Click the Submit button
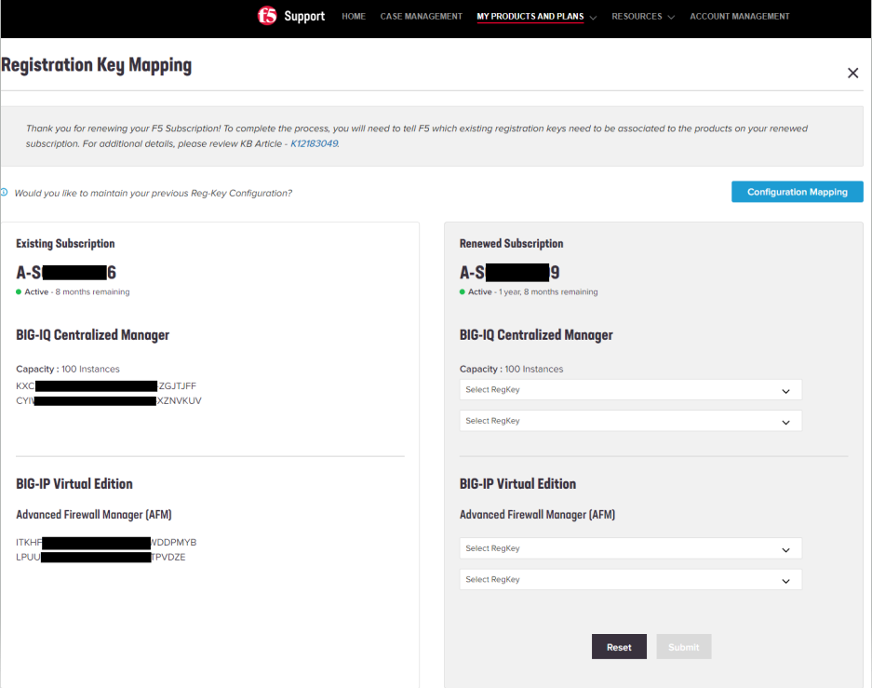This screenshot has height=689, width=872. [x=683, y=647]
